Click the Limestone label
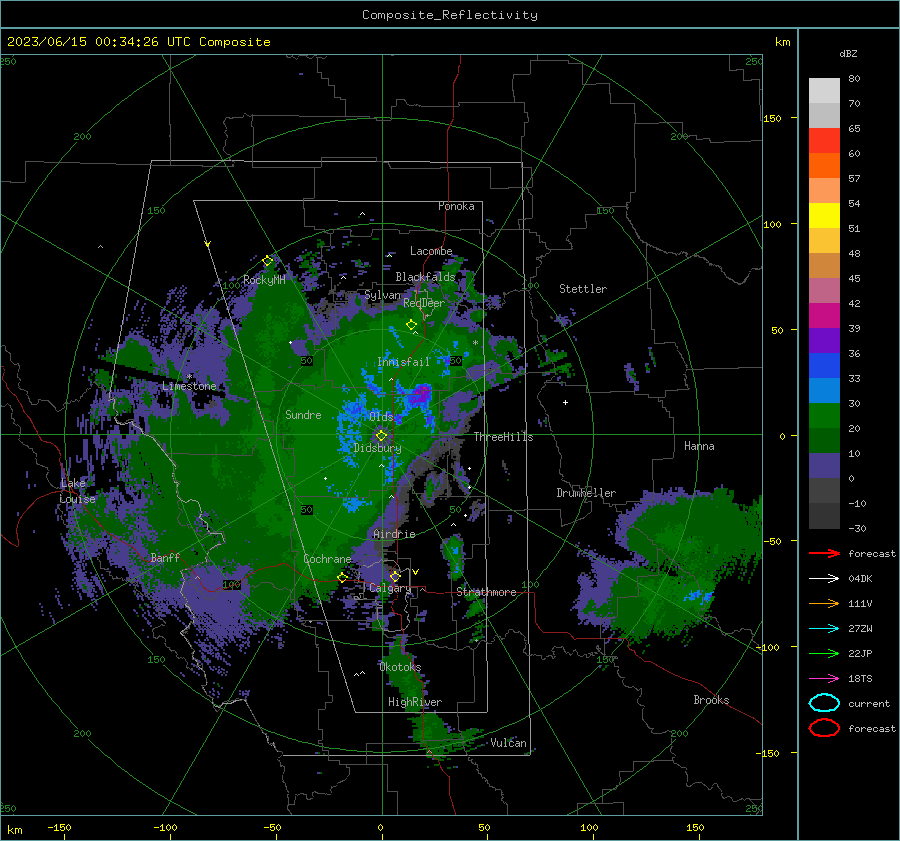Image resolution: width=900 pixels, height=841 pixels. pyautogui.click(x=189, y=386)
